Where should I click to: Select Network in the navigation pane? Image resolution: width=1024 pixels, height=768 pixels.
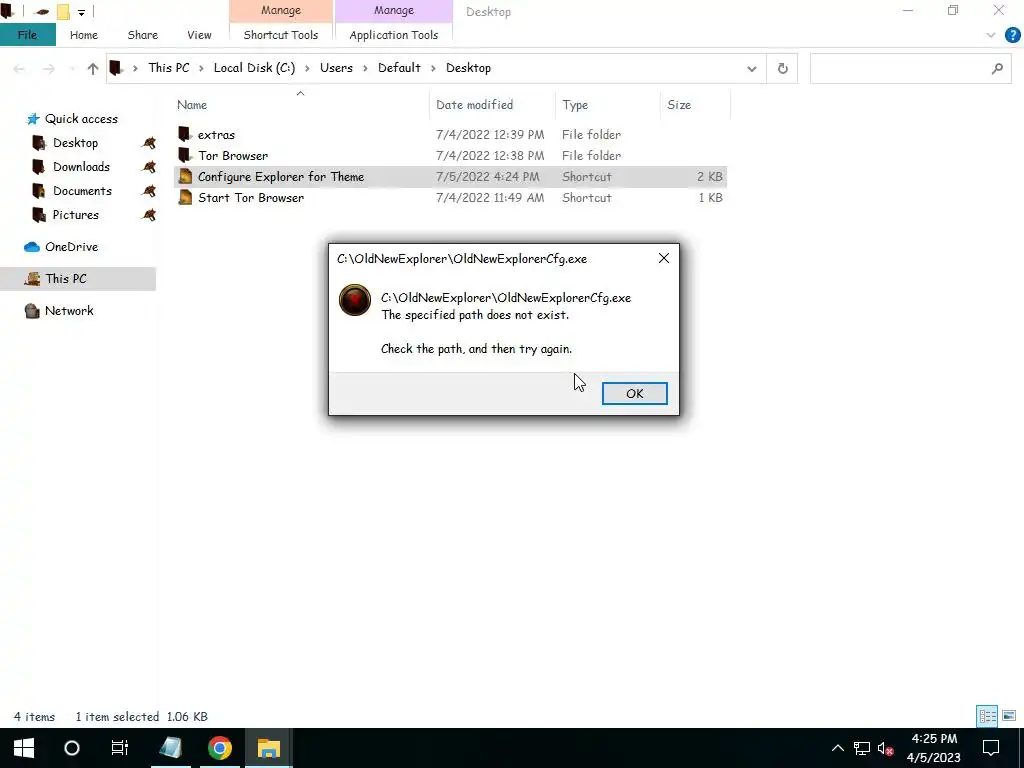69,311
